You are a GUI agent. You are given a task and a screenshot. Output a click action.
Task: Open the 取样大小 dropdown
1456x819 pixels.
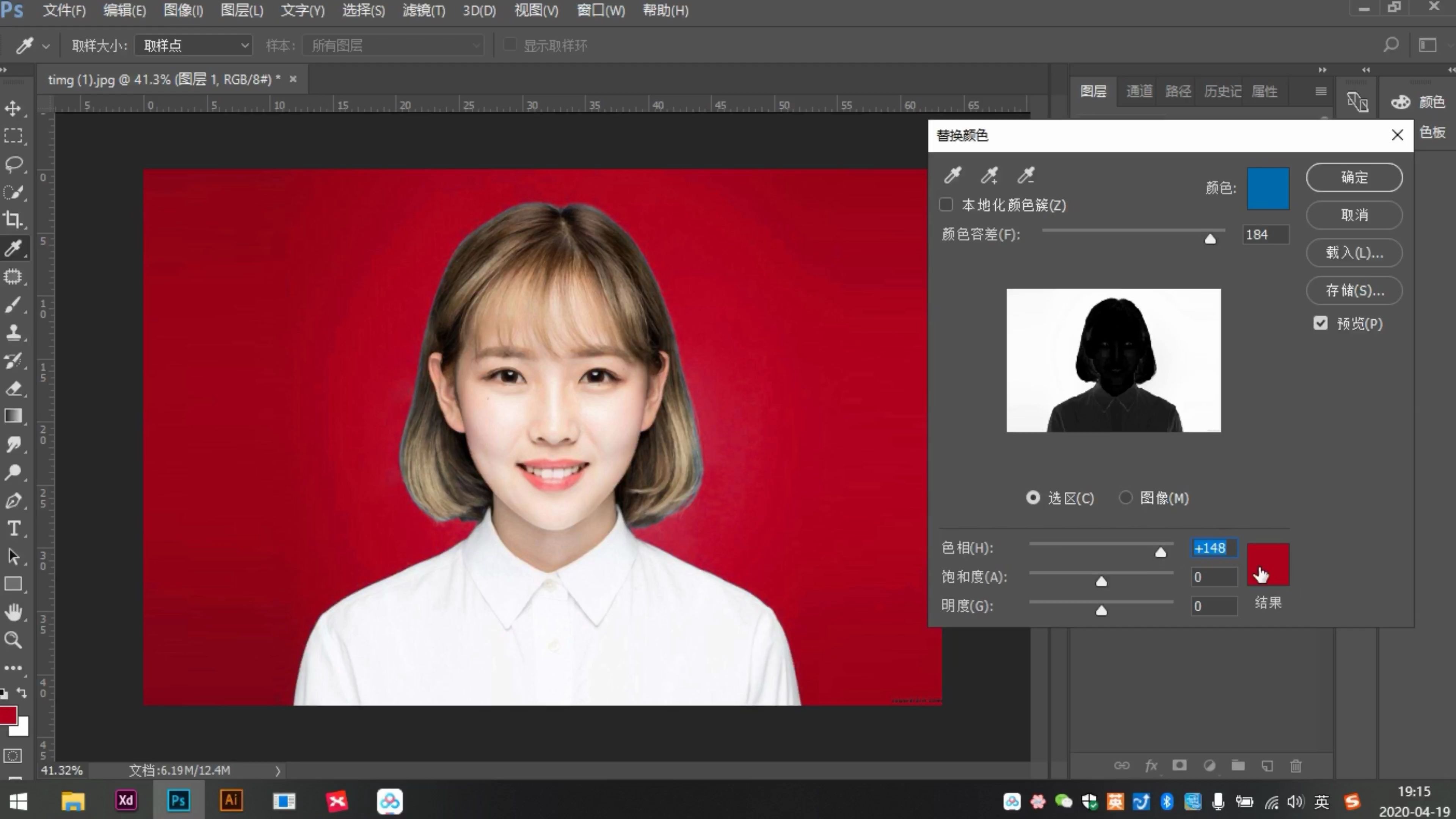tap(193, 45)
